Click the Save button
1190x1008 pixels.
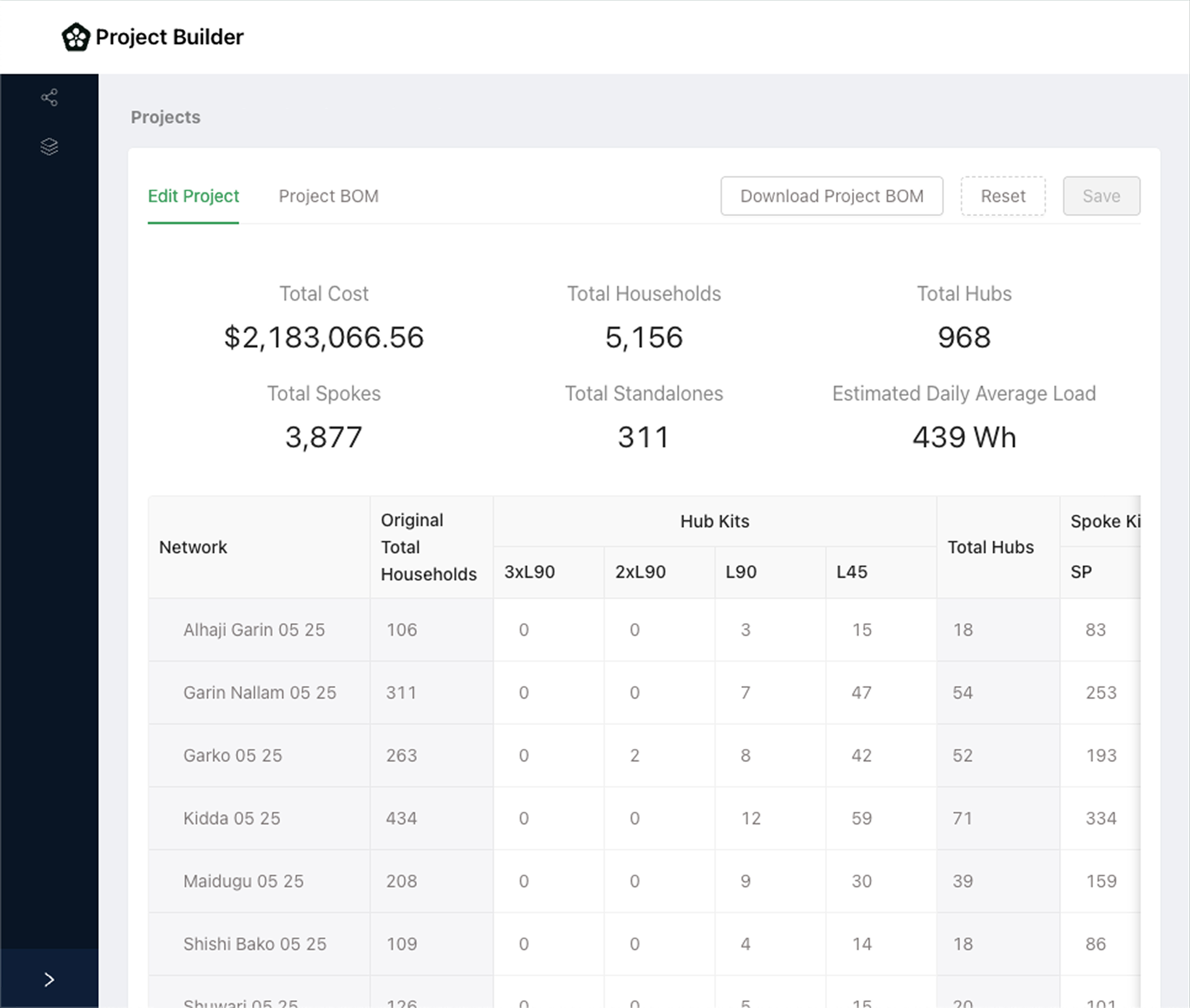(x=1101, y=196)
